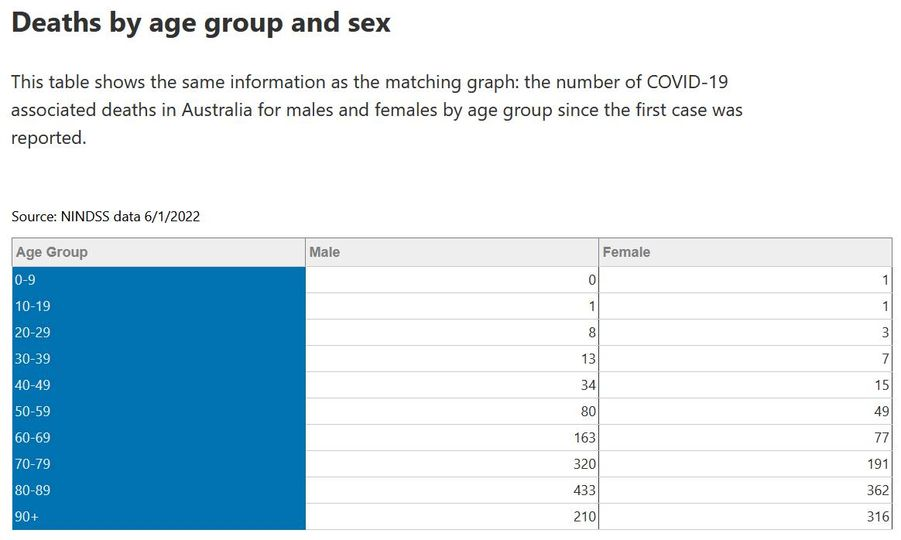Image resolution: width=901 pixels, height=540 pixels.
Task: Select the 70-79 age group cell
Action: [x=159, y=464]
